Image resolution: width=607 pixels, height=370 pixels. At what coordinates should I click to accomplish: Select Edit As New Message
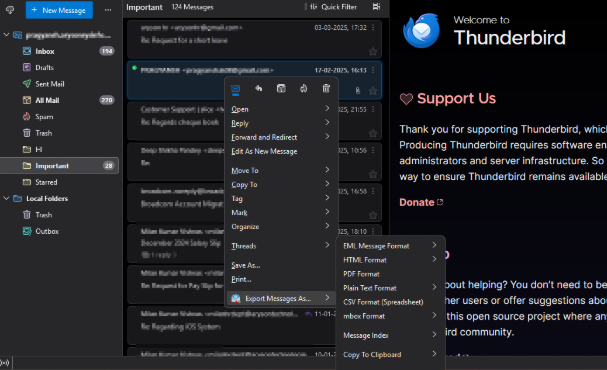[281, 151]
